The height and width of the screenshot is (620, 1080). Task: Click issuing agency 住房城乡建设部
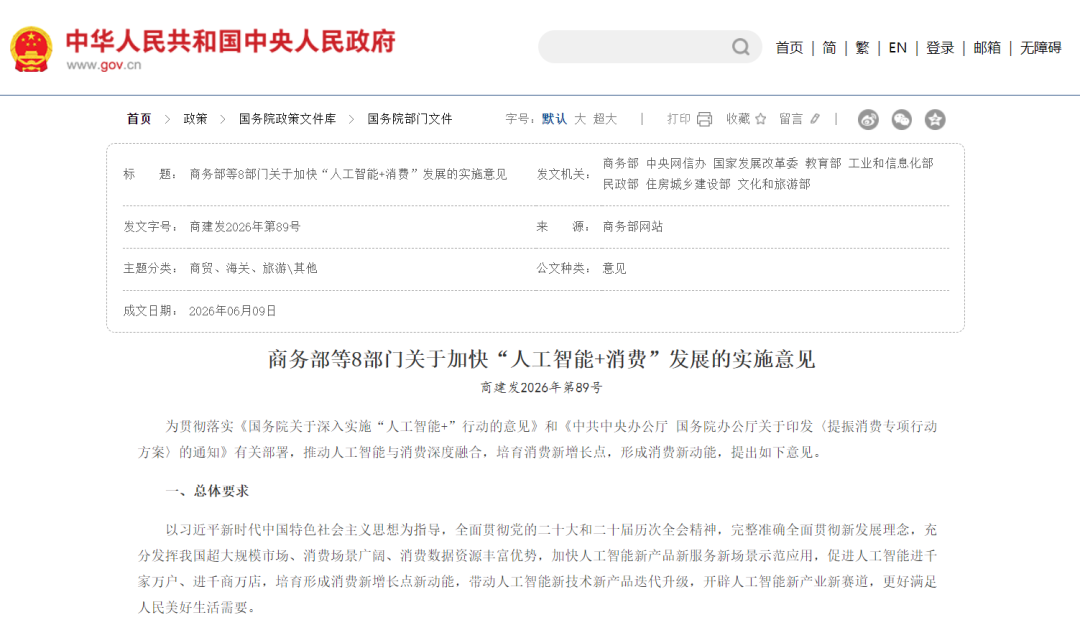pos(688,184)
